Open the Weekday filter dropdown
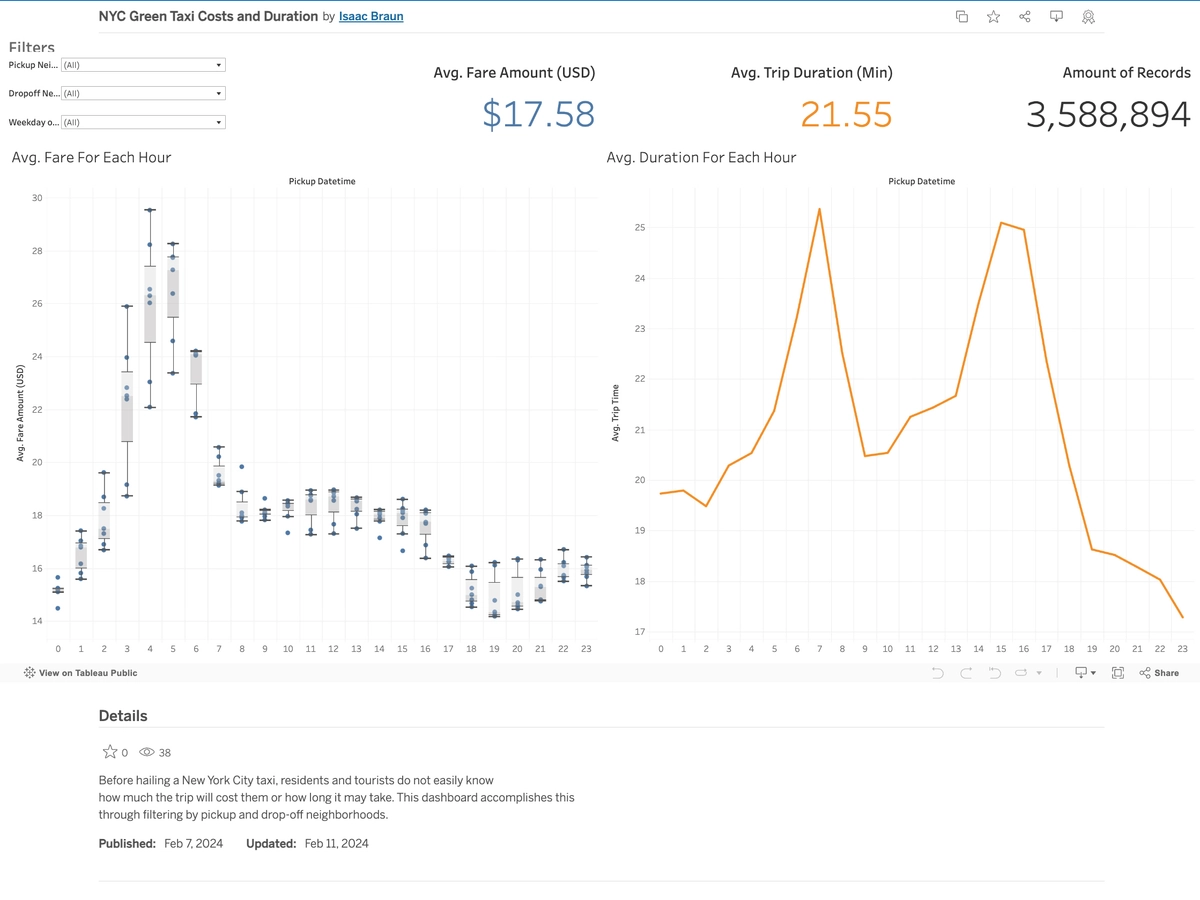Screen dimensions: 1200x900 click(x=143, y=122)
